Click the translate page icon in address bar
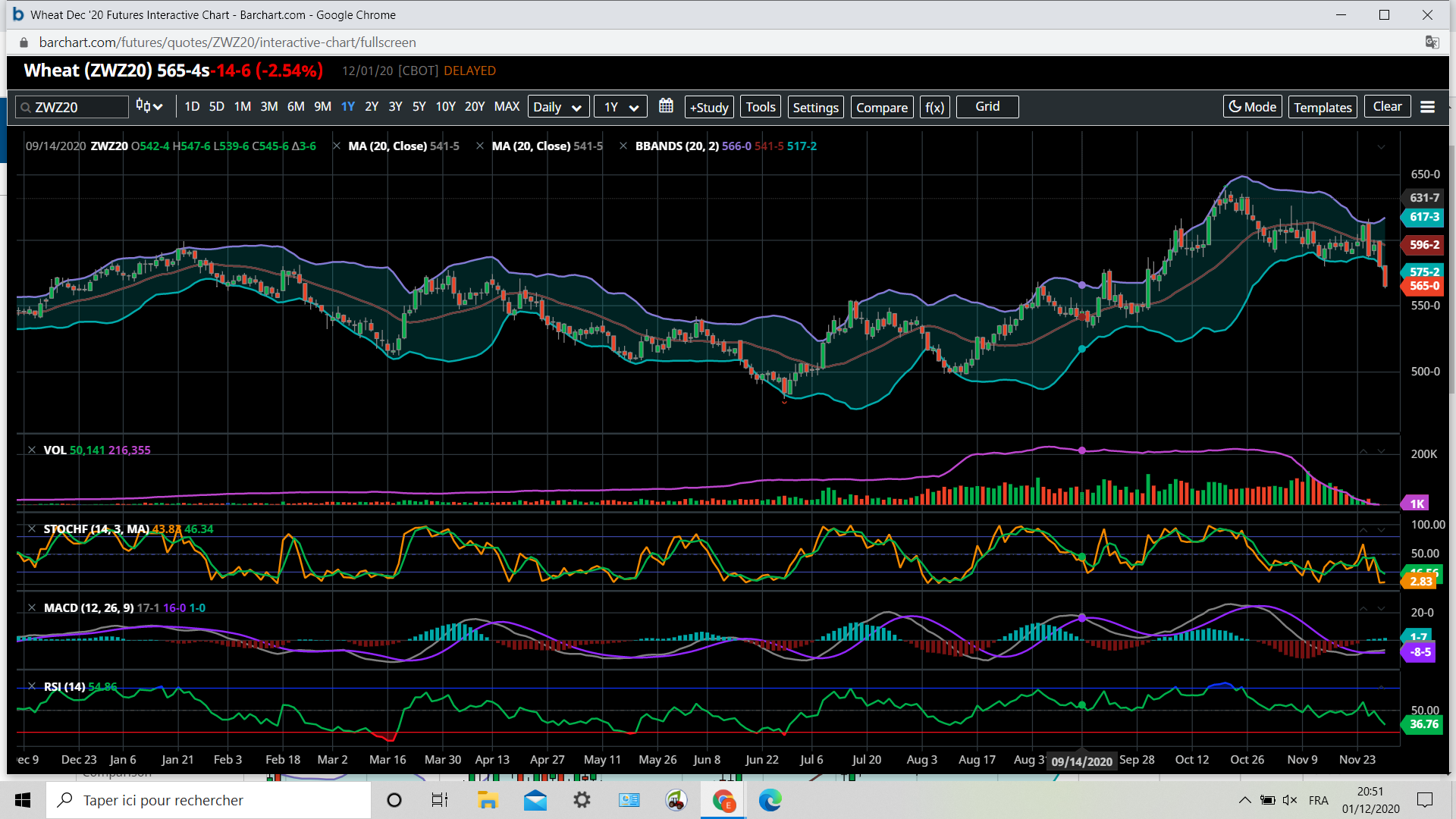The image size is (1456, 819). (1432, 42)
